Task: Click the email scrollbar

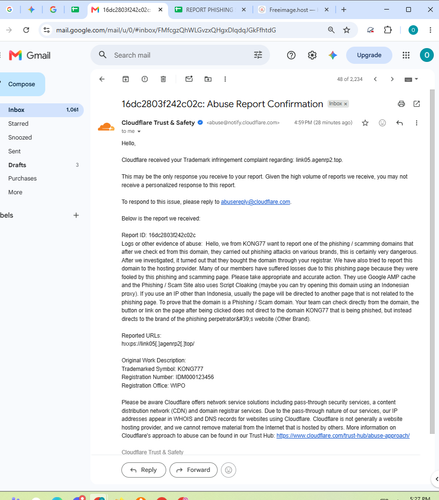Action: (x=432, y=261)
